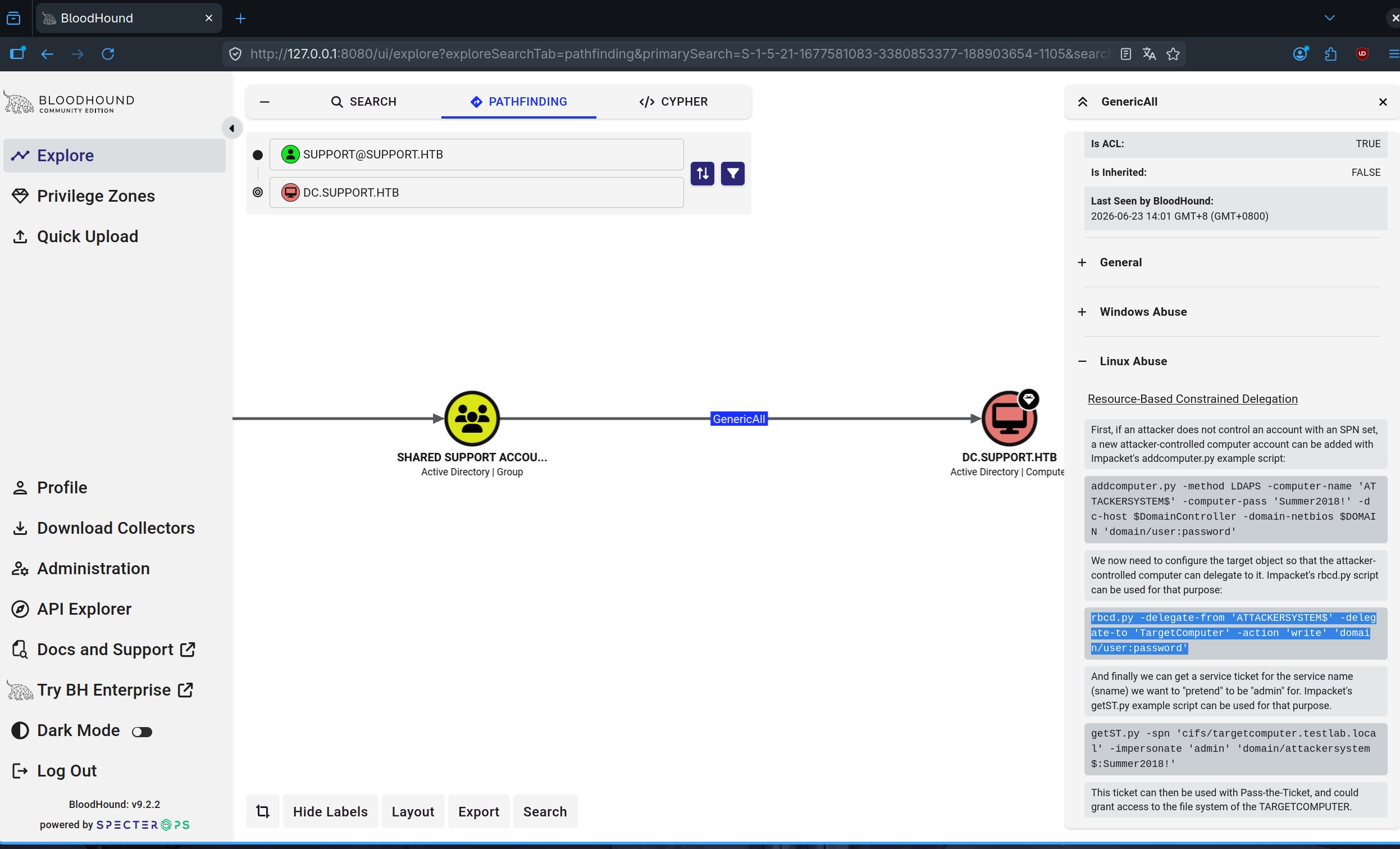Reload the page with browser refresh icon
Image resolution: width=1400 pixels, height=849 pixels.
108,53
